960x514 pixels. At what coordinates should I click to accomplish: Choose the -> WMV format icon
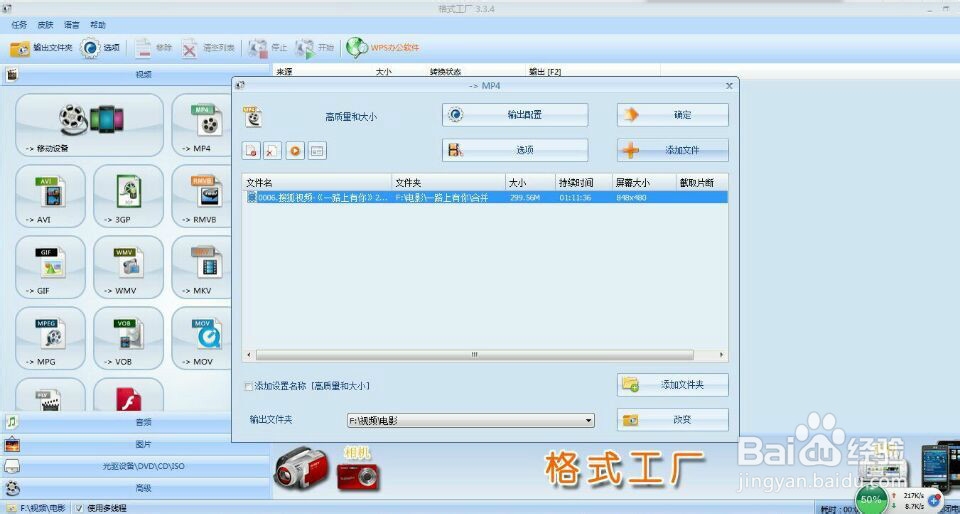point(129,267)
